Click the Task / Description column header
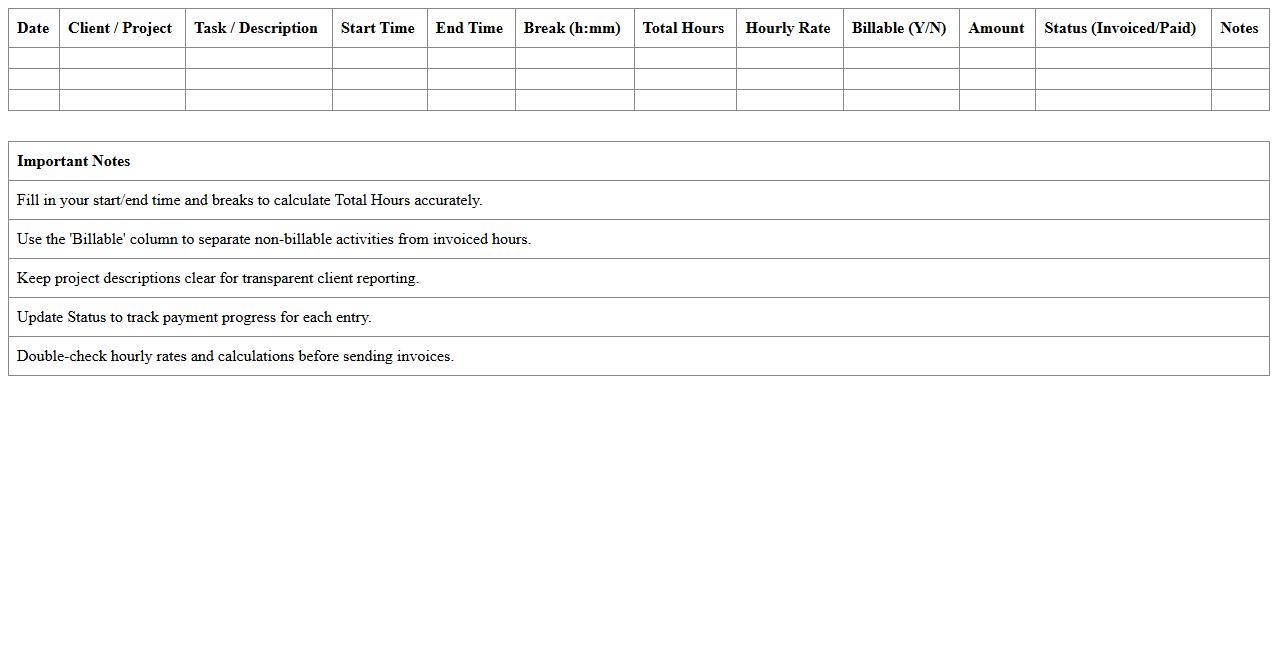The height and width of the screenshot is (650, 1278). pos(256,28)
